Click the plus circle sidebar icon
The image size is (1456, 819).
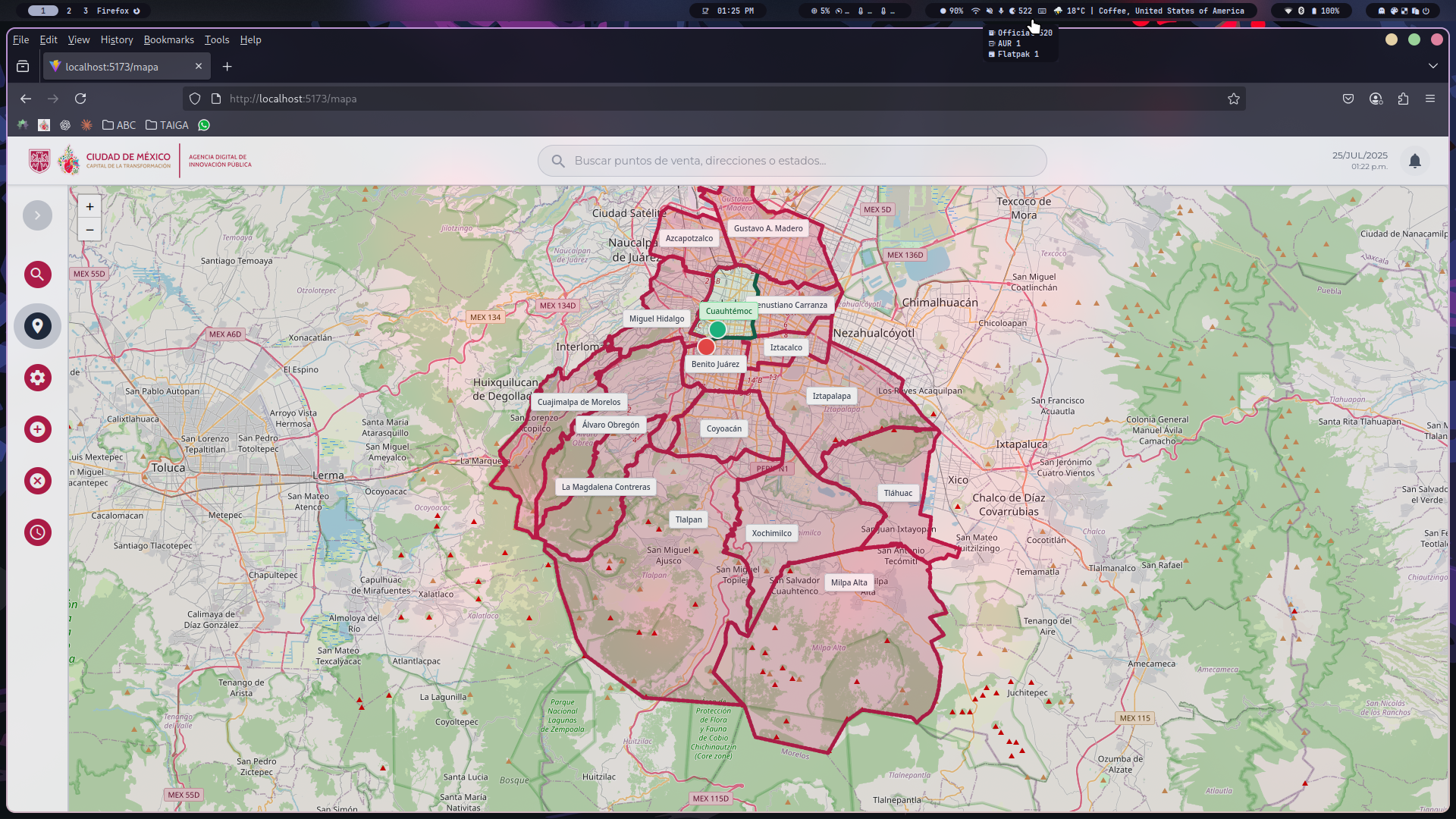click(37, 429)
